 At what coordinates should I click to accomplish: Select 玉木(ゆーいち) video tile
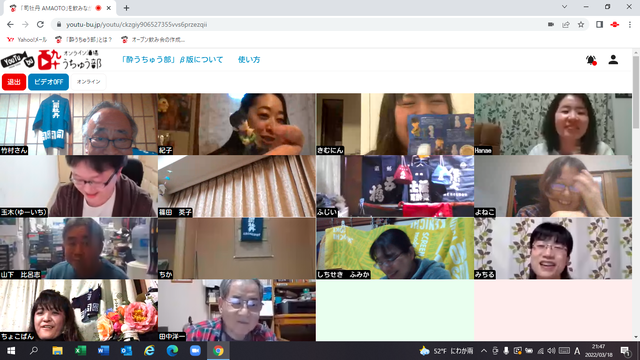[79, 186]
